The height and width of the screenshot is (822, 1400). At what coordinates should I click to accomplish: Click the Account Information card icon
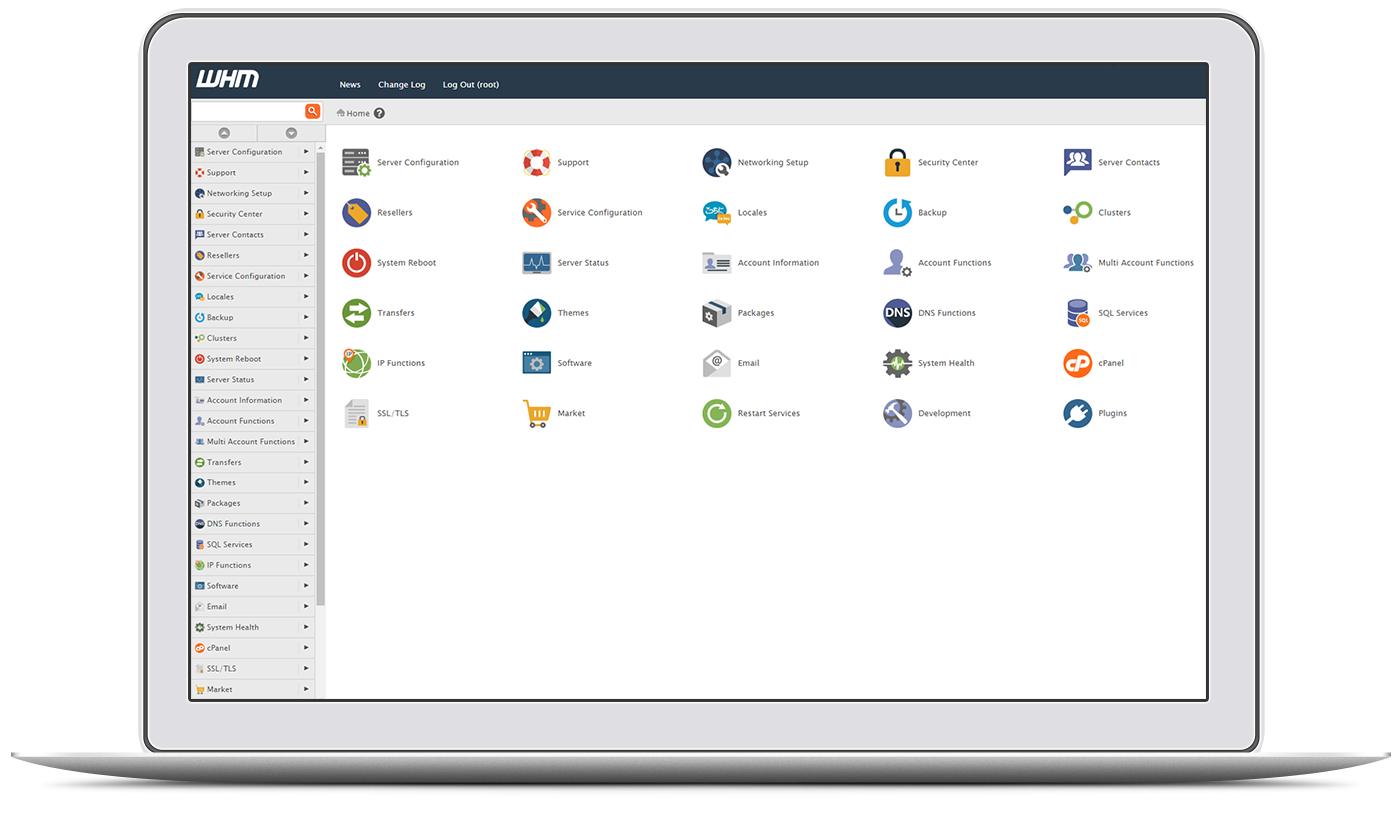717,263
